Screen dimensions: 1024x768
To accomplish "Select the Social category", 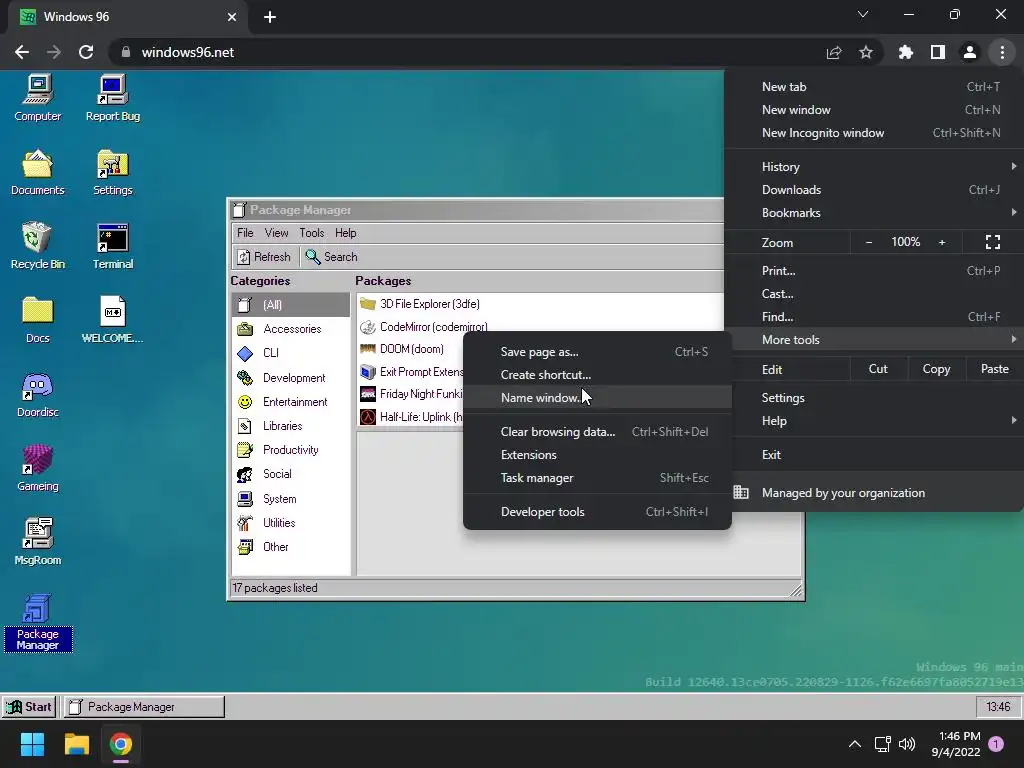I will [291, 474].
